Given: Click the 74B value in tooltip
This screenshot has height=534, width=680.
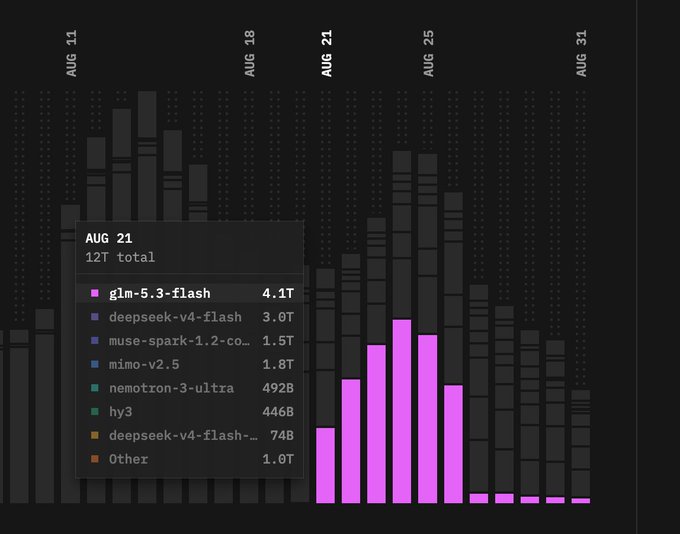Looking at the screenshot, I should 282,436.
